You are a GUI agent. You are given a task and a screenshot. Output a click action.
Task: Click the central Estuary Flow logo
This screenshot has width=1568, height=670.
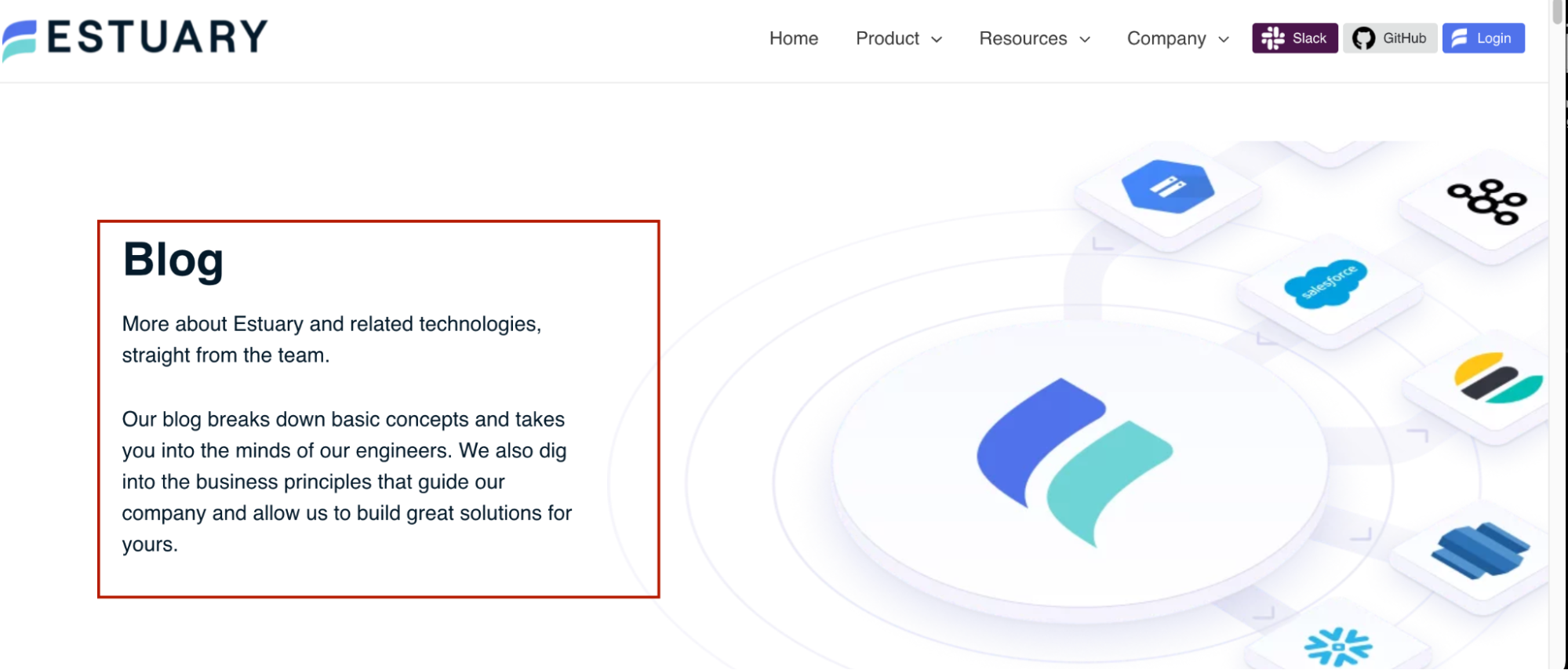point(1075,462)
